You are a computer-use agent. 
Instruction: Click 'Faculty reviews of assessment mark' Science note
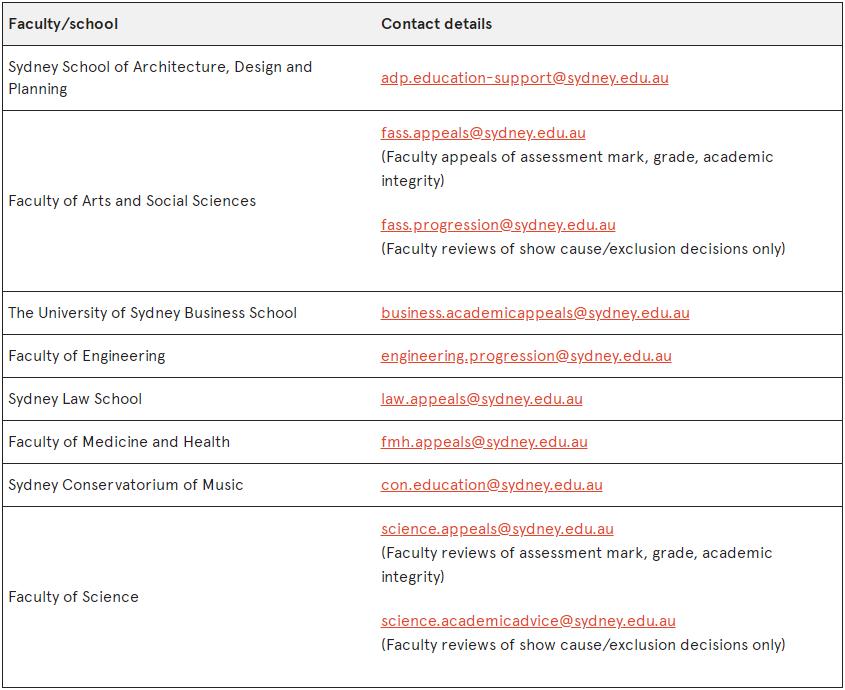click(577, 565)
